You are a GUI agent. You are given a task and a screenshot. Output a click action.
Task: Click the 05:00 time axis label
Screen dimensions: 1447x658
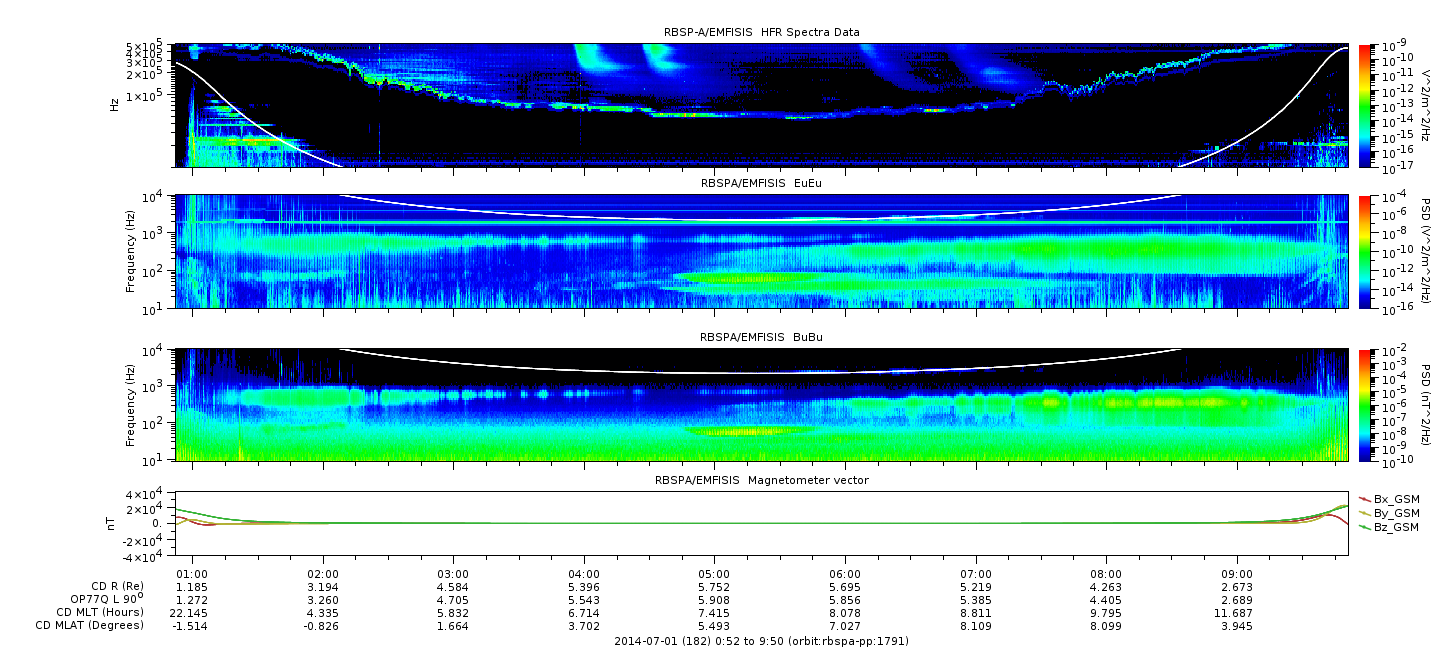tap(714, 574)
